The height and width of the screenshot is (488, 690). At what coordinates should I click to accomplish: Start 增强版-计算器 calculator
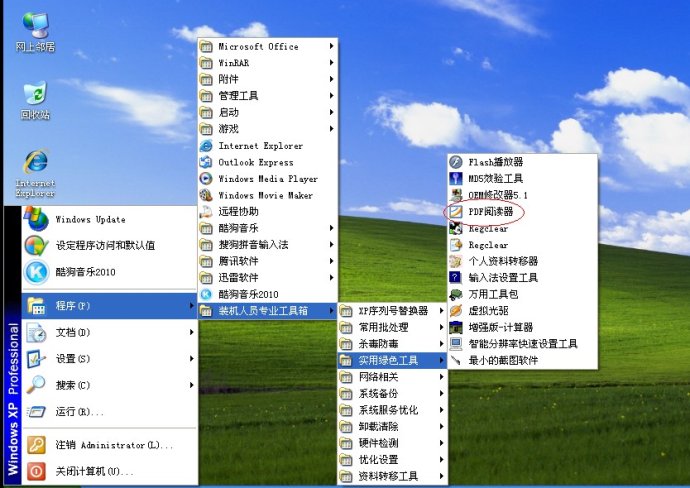pyautogui.click(x=522, y=327)
